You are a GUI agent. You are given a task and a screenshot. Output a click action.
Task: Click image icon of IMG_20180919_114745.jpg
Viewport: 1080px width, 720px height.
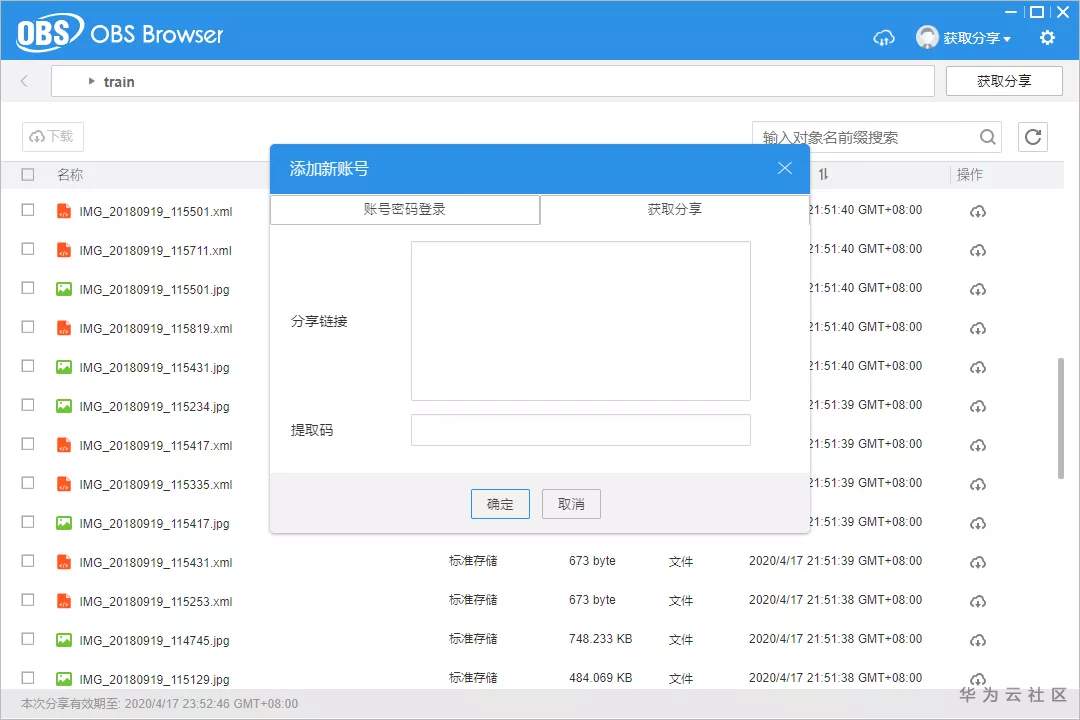pos(63,639)
